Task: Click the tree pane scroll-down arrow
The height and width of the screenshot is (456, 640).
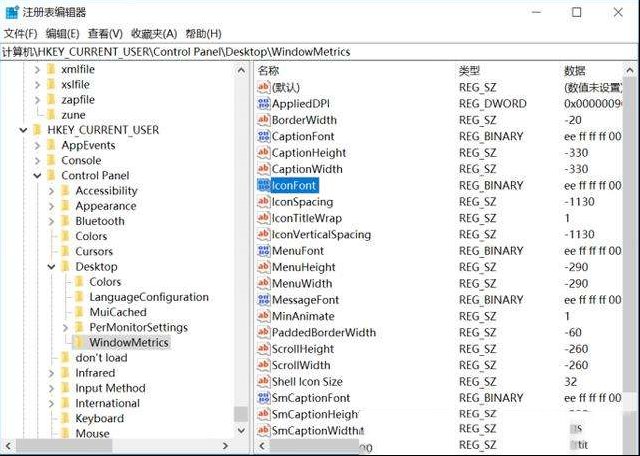Action: (241, 430)
